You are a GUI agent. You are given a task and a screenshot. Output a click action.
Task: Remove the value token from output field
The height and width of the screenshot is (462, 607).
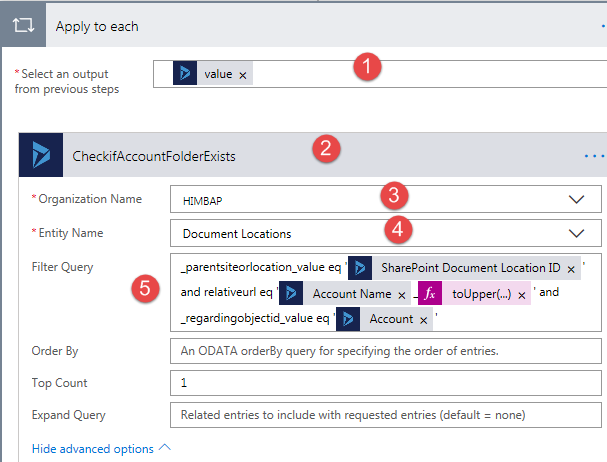243,75
